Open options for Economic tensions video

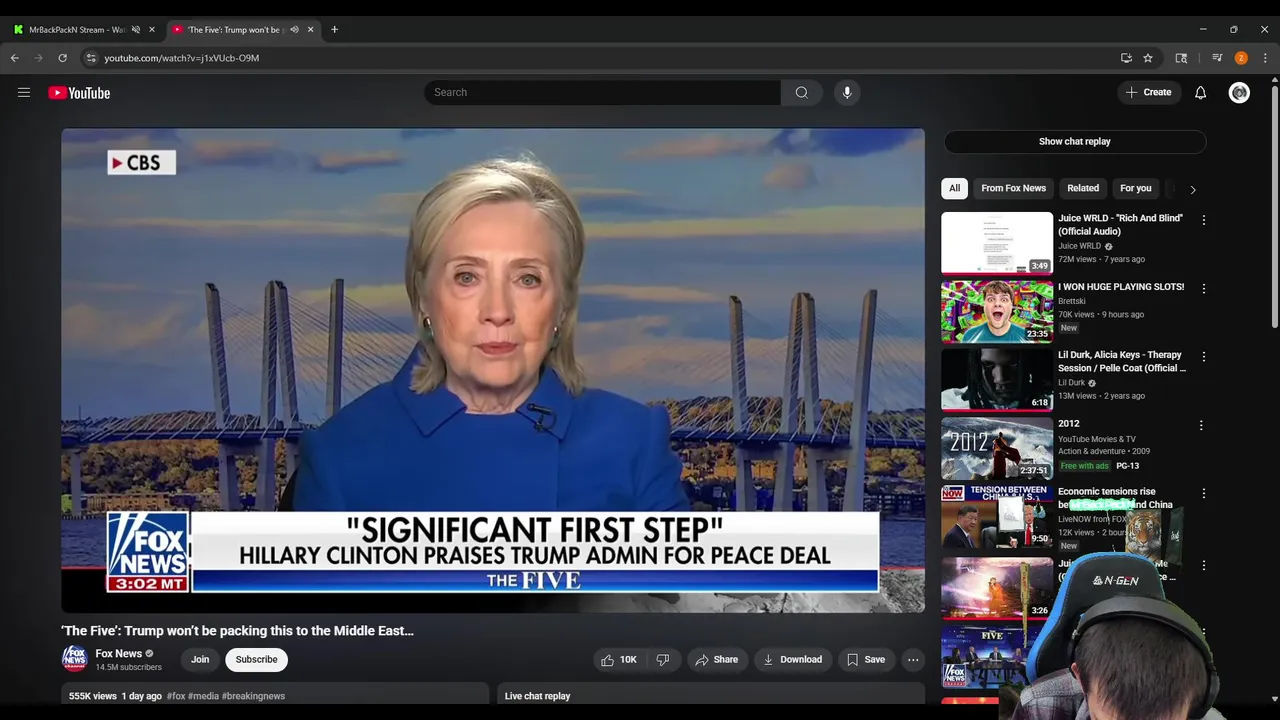point(1203,494)
